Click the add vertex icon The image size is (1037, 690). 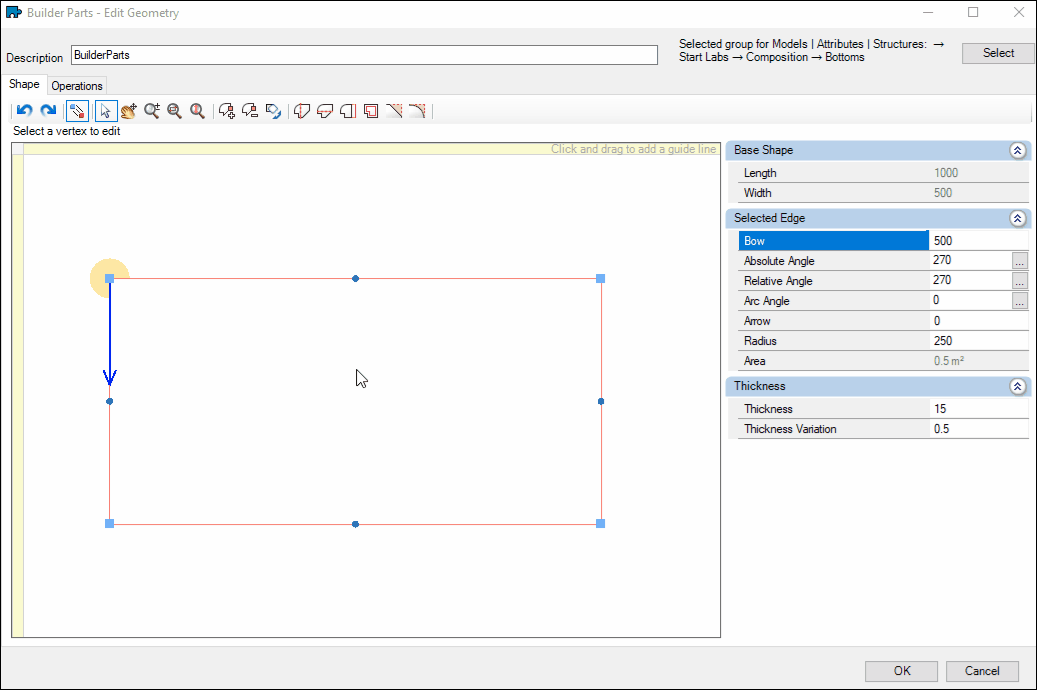point(227,110)
